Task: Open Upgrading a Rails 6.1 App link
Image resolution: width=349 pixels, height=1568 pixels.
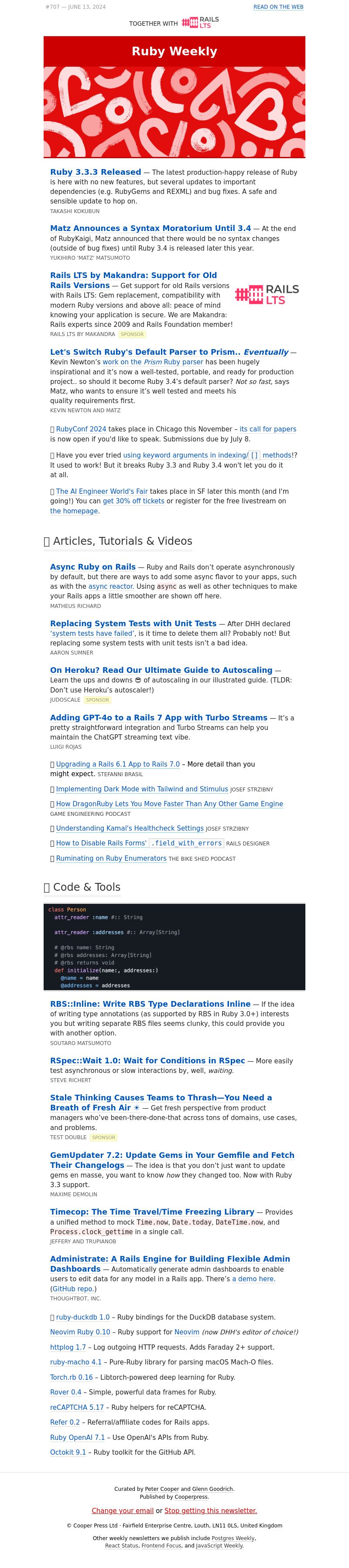Action: click(x=117, y=764)
